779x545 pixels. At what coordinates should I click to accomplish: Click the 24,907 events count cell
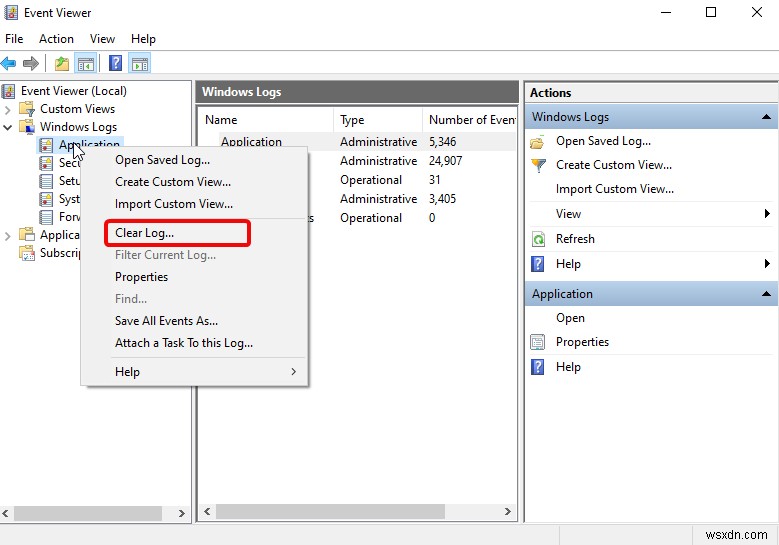(445, 161)
